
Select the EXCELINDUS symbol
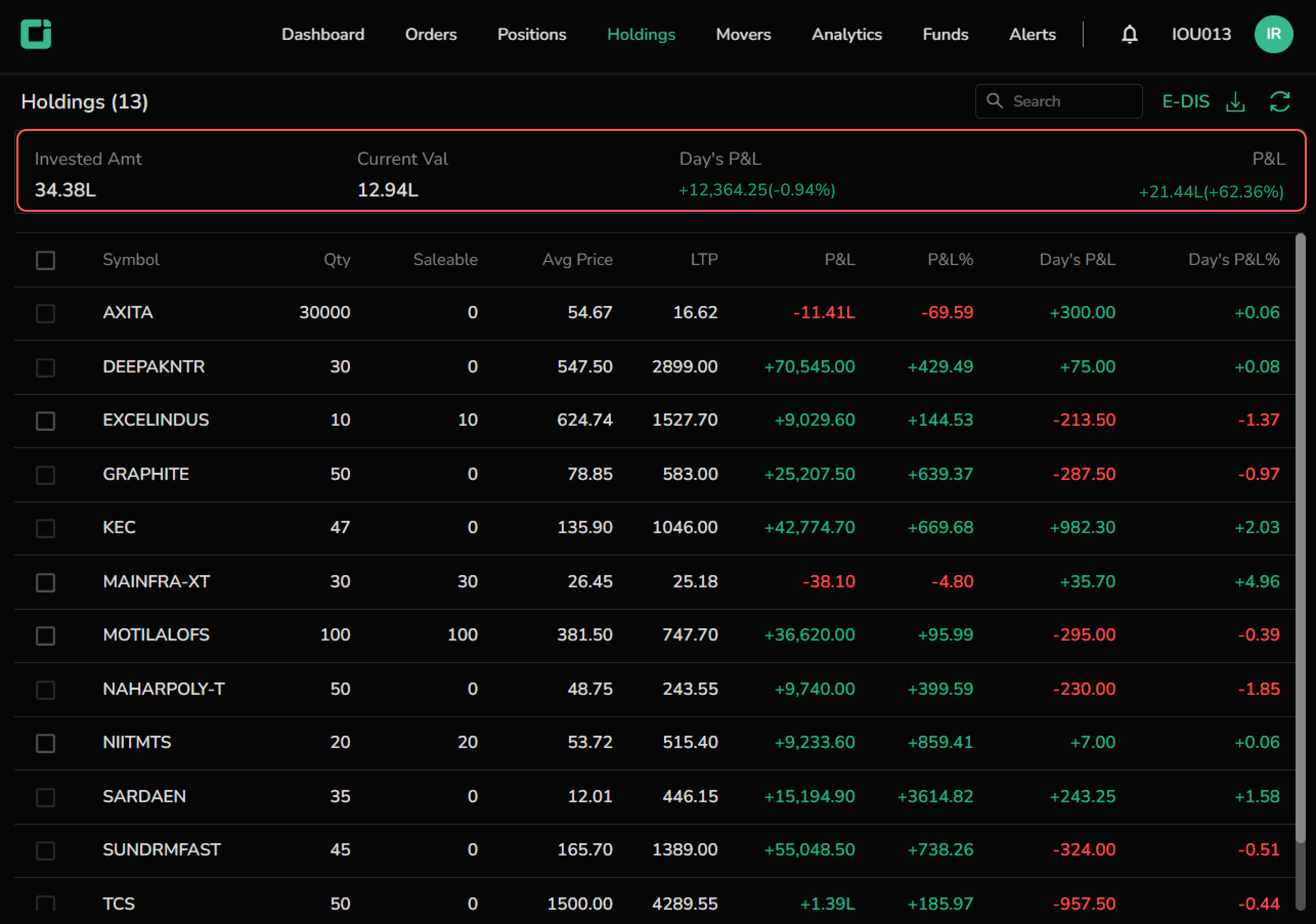[156, 420]
